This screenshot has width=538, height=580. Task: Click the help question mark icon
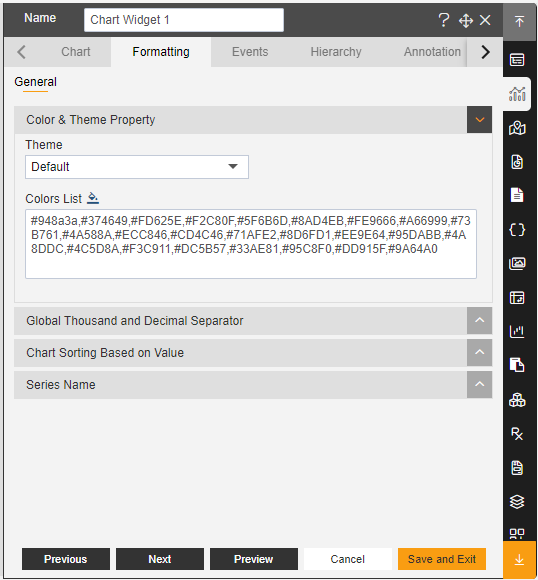point(444,20)
